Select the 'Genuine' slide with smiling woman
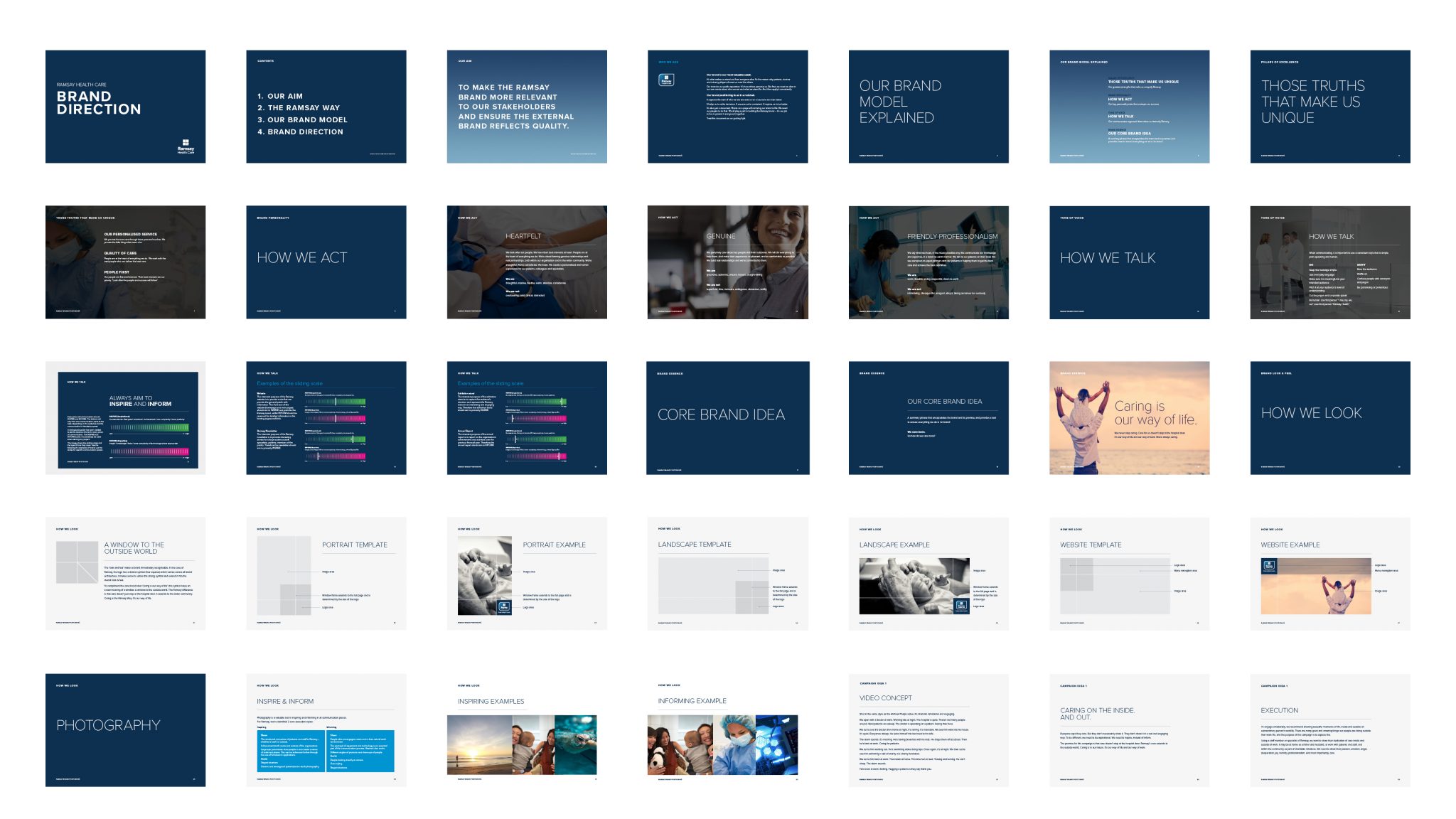The image size is (1456, 819). (728, 262)
